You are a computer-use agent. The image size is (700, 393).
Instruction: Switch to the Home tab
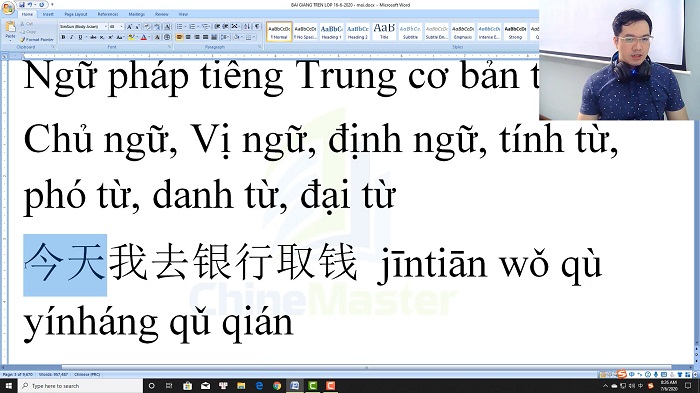pos(27,14)
